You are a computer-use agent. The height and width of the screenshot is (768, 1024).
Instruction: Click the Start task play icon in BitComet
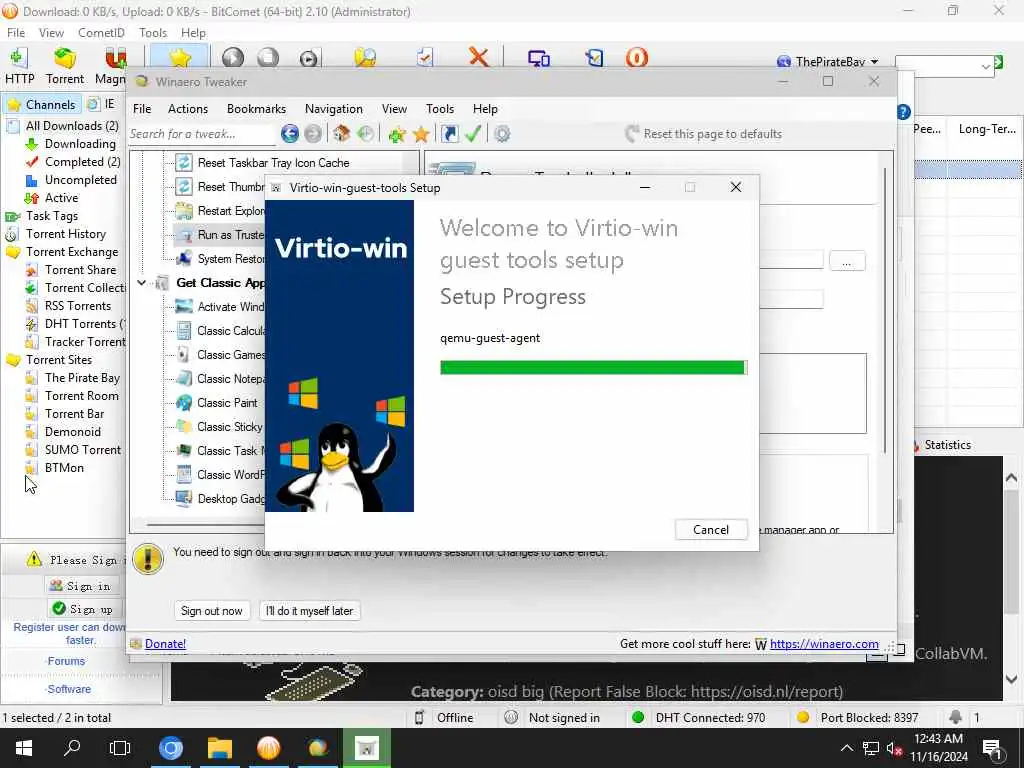(232, 57)
